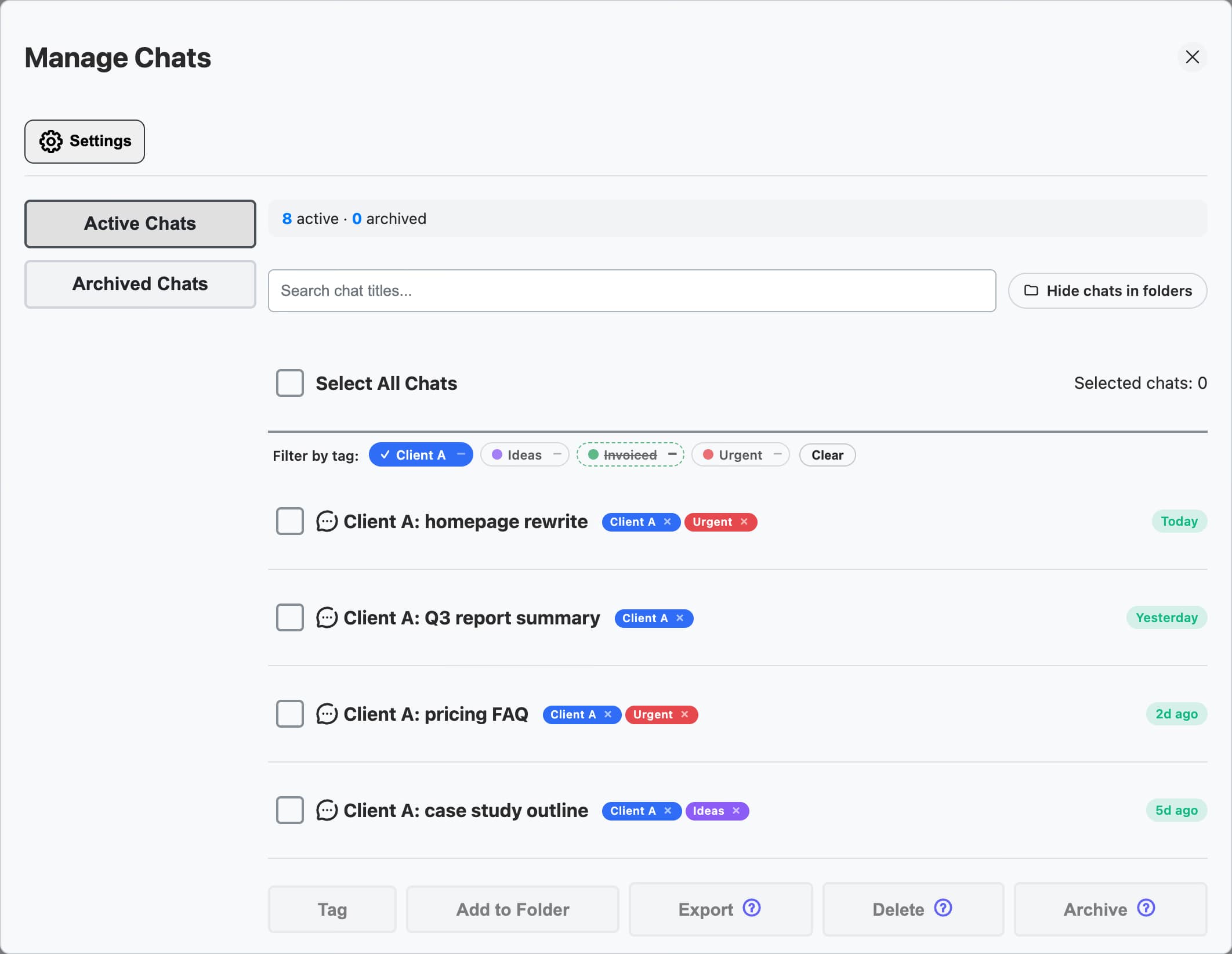Viewport: 1232px width, 954px height.
Task: Click chat bubble icon of homepage rewrite
Action: 327,521
